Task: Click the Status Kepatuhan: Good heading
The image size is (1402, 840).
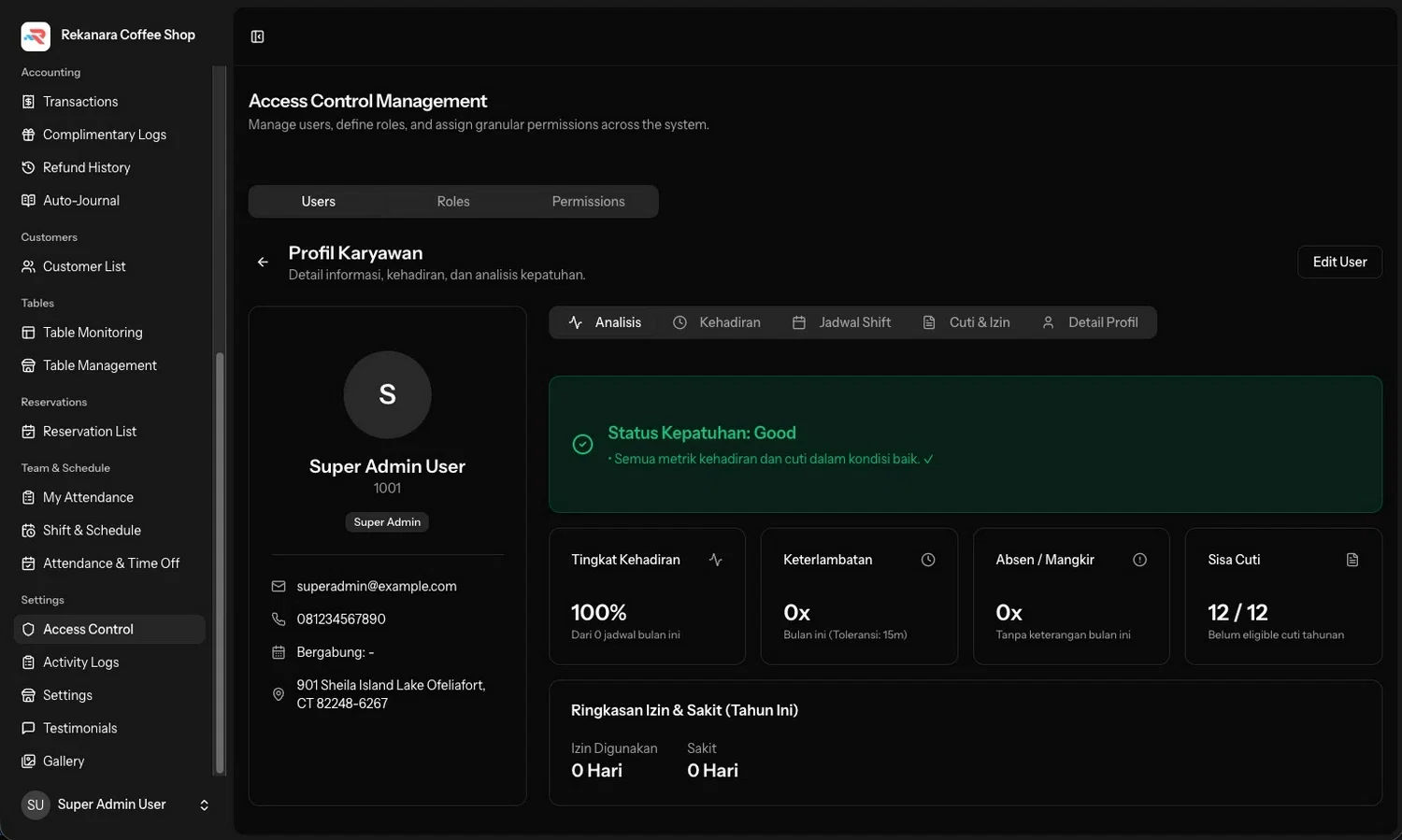Action: 702,434
